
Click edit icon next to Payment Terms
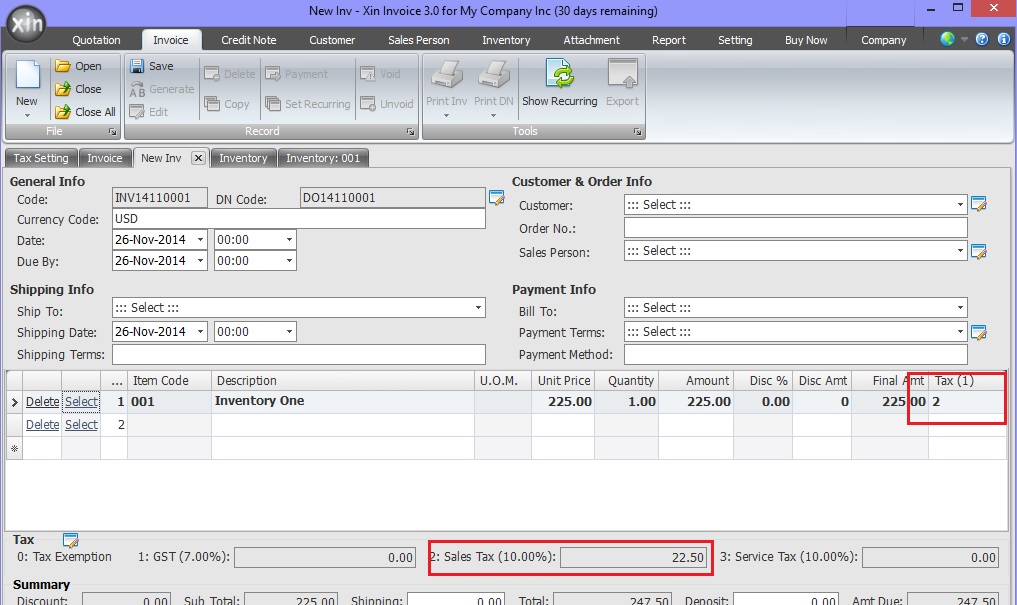(x=979, y=332)
